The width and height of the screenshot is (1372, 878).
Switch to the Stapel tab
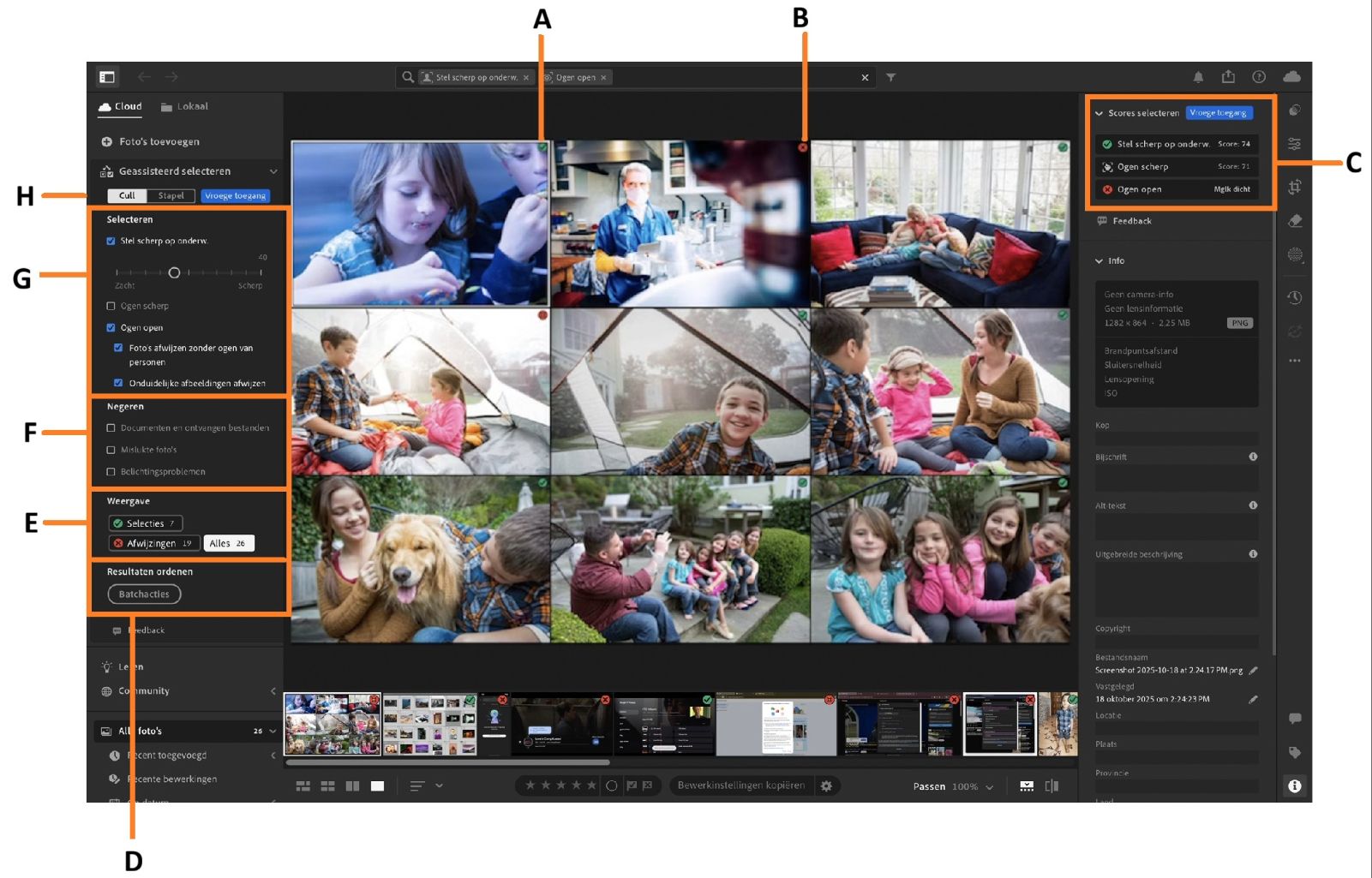pos(171,195)
